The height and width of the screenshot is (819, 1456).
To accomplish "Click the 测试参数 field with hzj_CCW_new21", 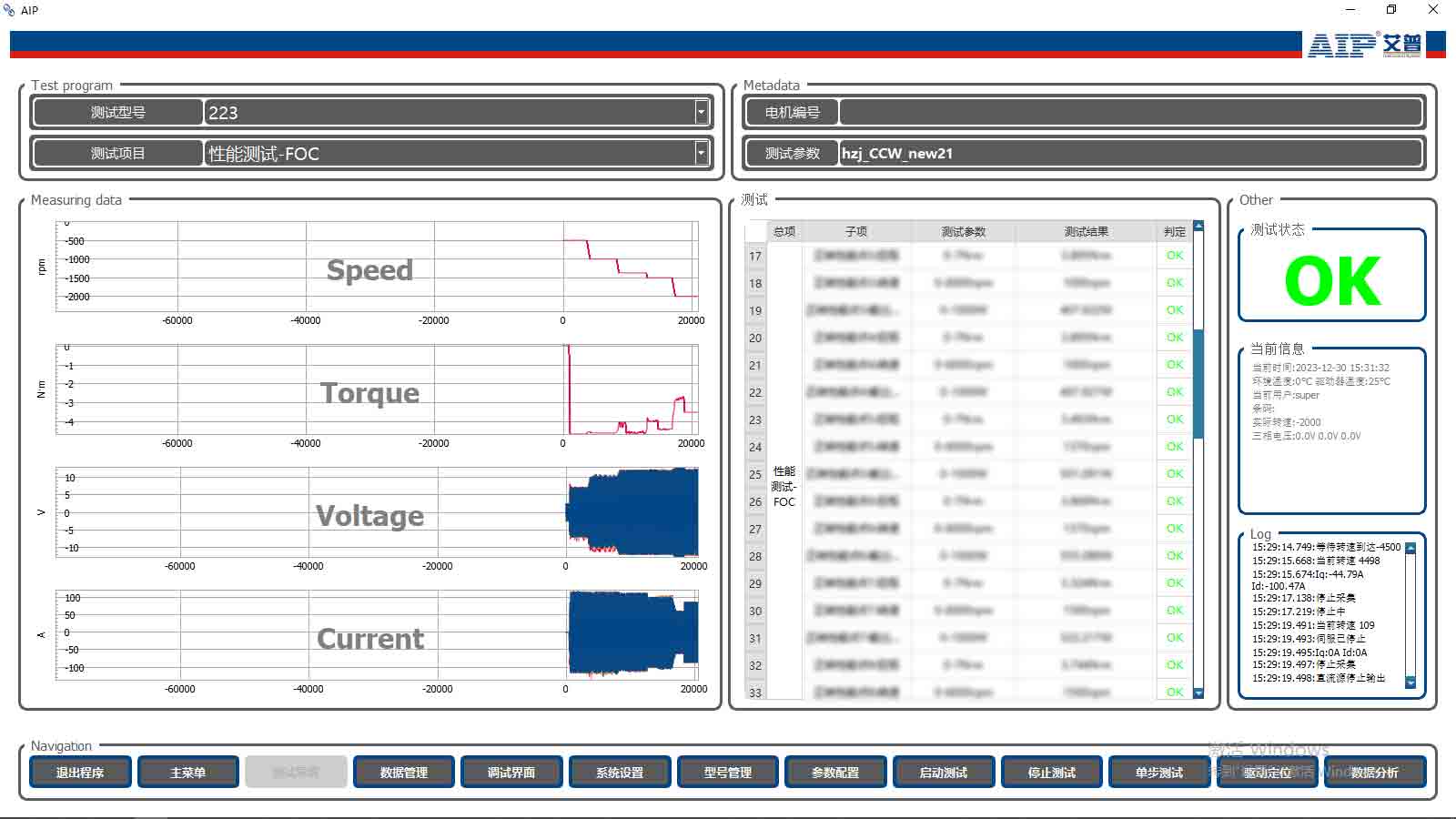I will coord(1129,153).
